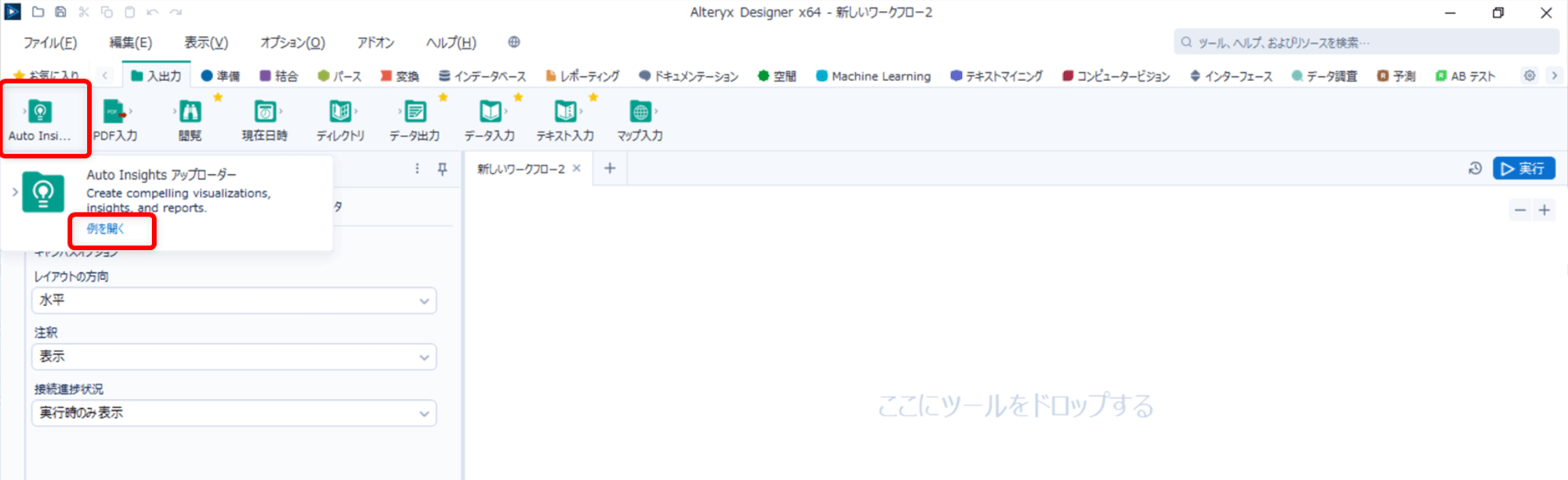This screenshot has width=1568, height=480.
Task: Pin the configuration panel
Action: coord(442,169)
